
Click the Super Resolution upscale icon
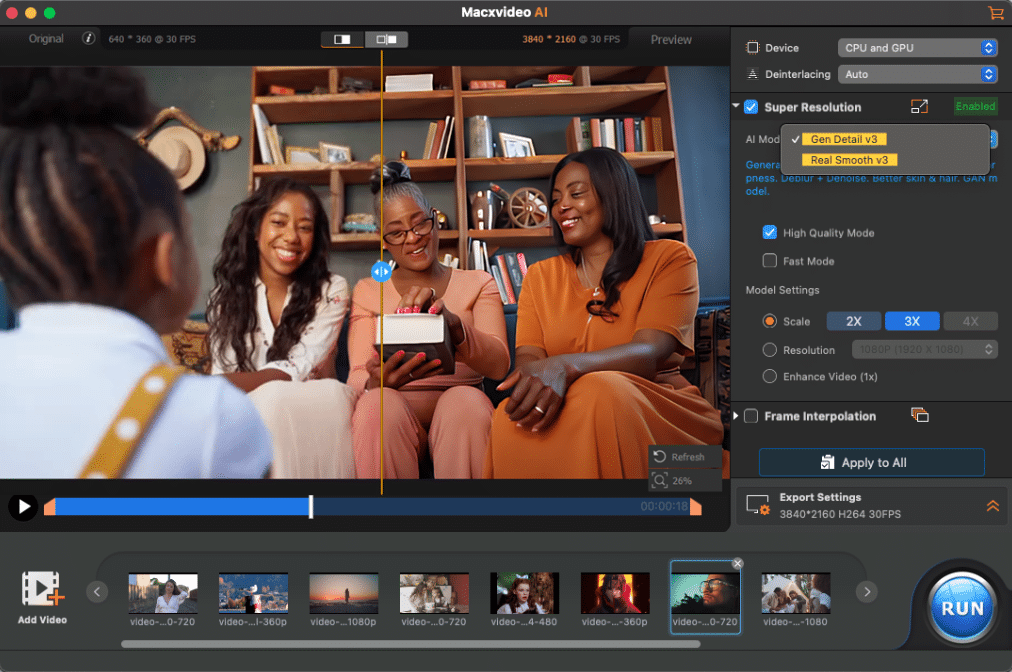coord(919,107)
